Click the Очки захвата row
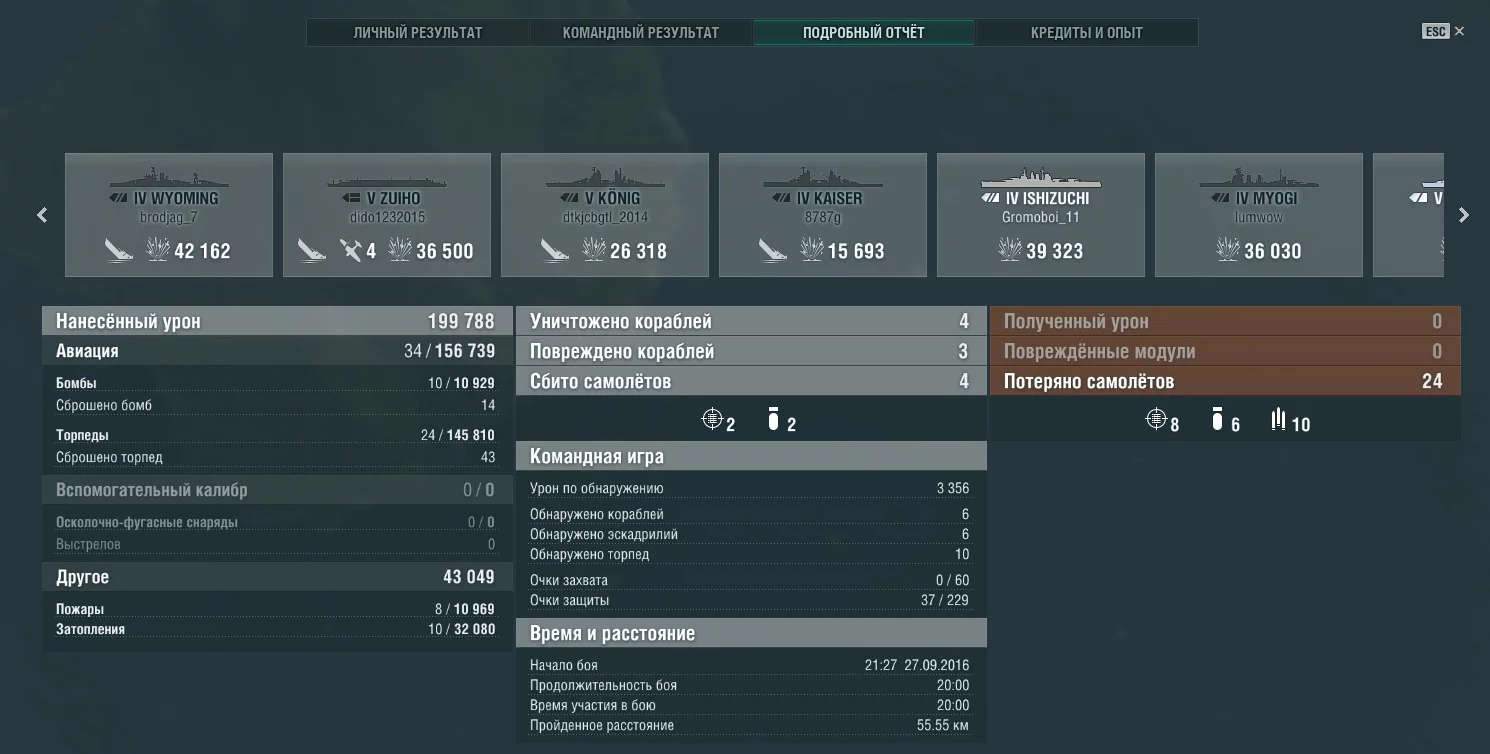This screenshot has height=754, width=1490. (x=751, y=581)
